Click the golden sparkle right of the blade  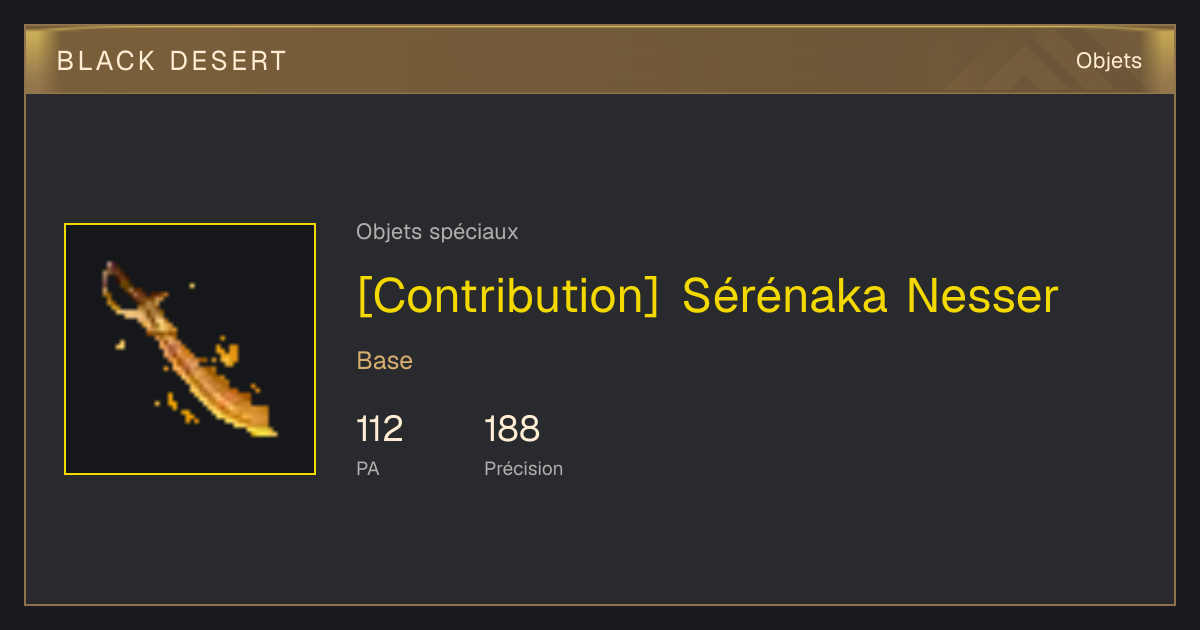point(229,352)
